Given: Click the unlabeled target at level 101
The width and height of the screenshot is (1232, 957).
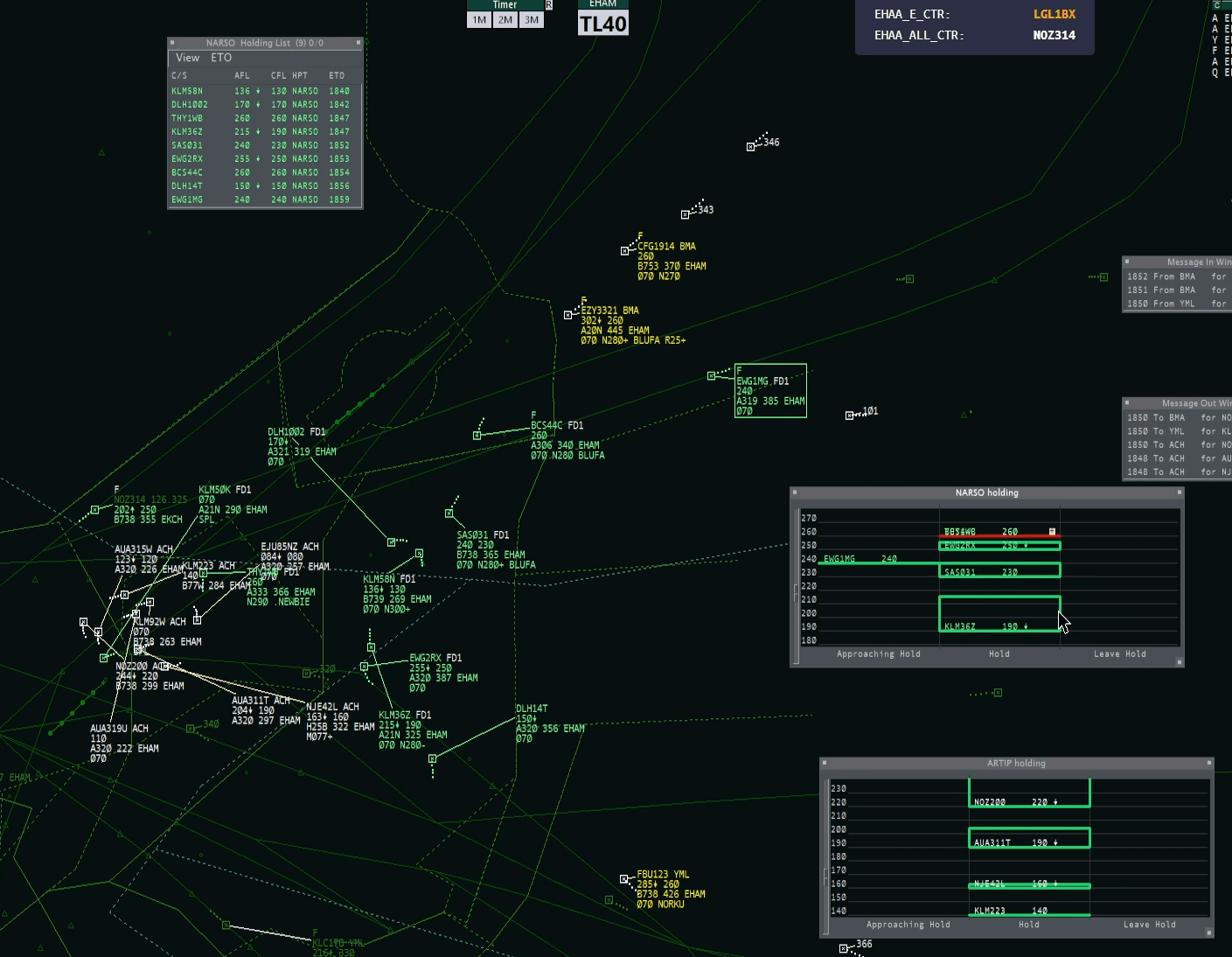Looking at the screenshot, I should 848,416.
